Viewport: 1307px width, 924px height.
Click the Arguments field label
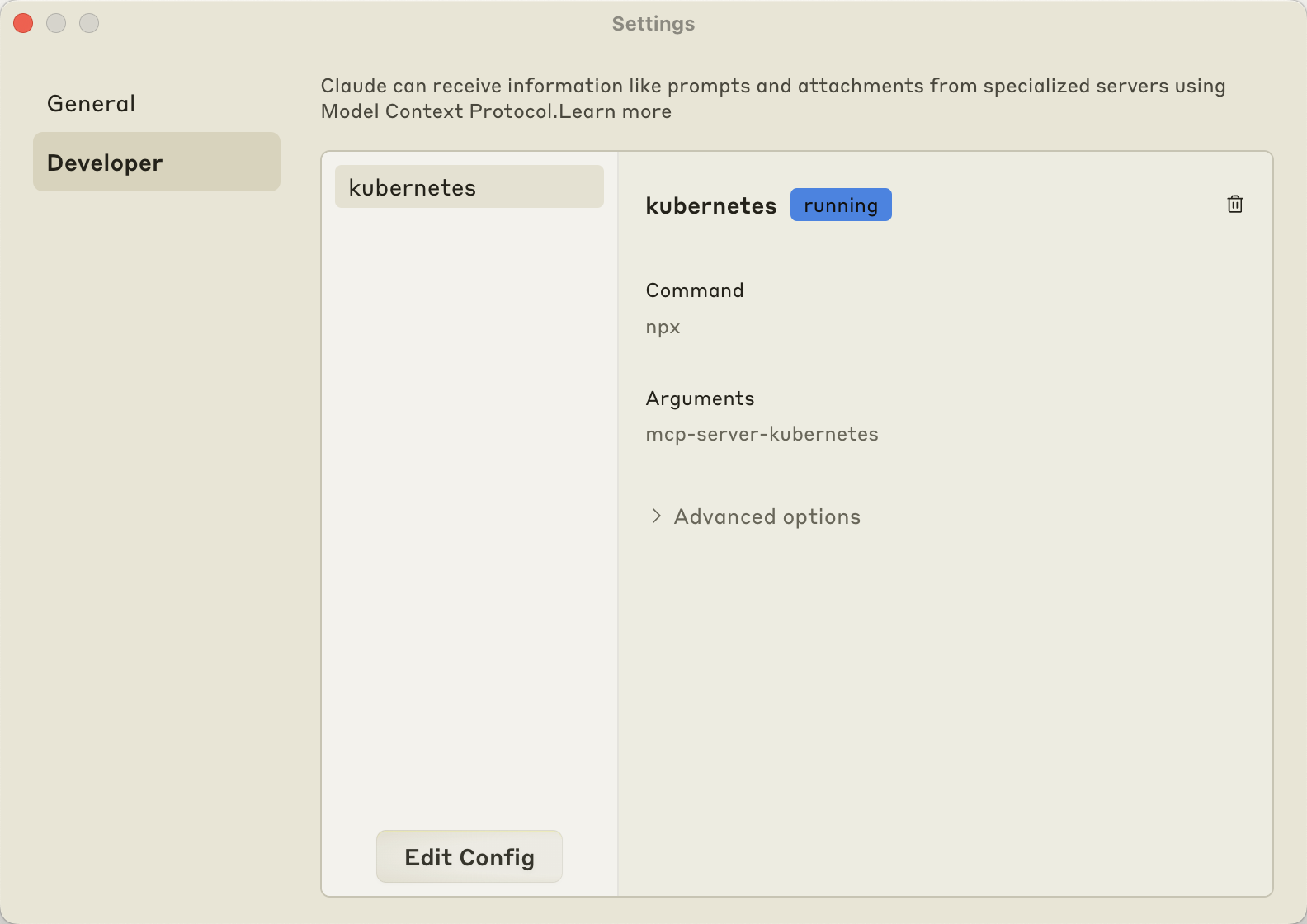(x=700, y=398)
